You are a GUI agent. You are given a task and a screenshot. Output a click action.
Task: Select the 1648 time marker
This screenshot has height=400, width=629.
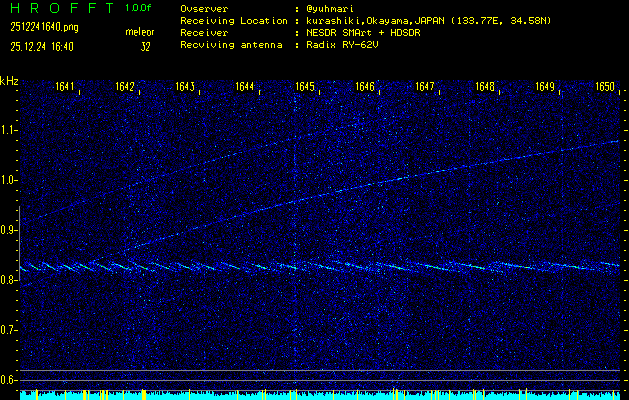tap(485, 87)
